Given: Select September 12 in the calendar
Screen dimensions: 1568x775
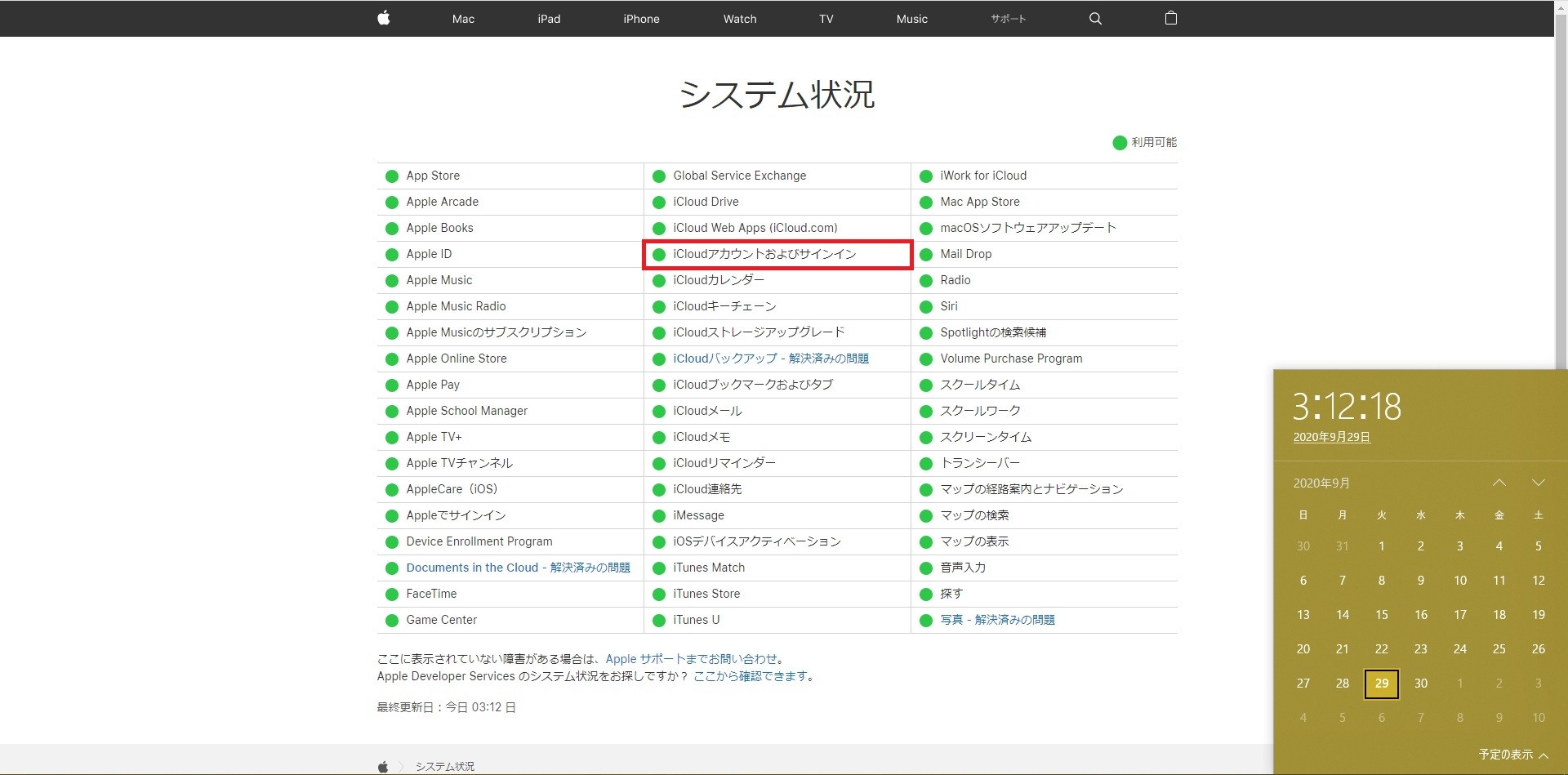Looking at the screenshot, I should (1539, 581).
